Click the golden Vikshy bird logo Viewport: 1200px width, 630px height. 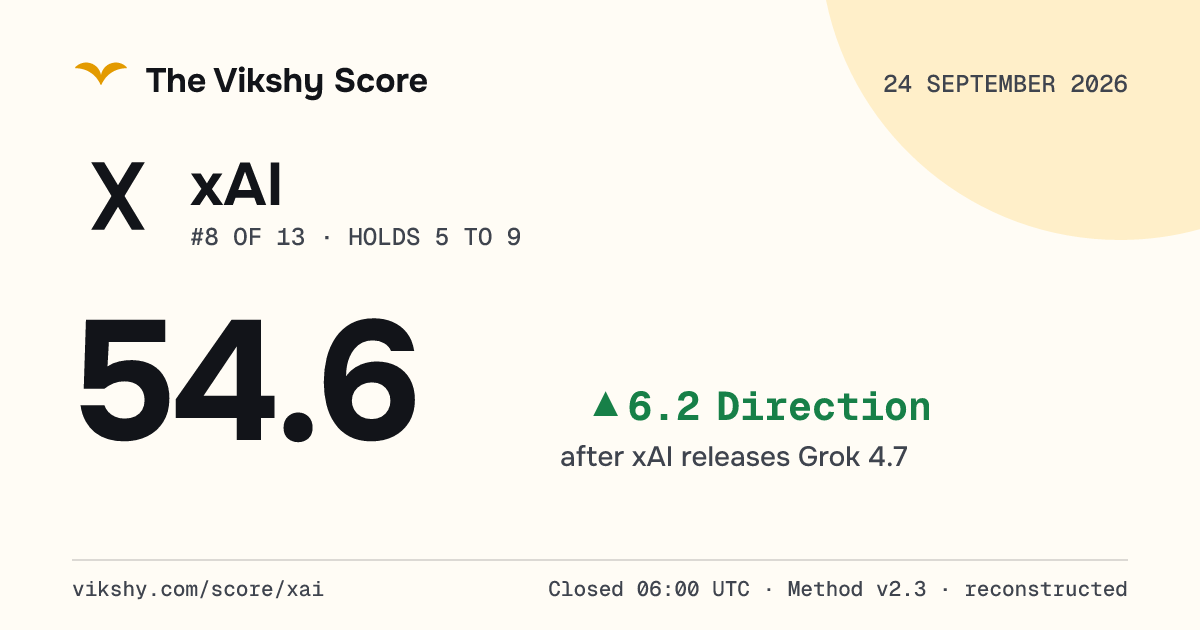point(101,74)
